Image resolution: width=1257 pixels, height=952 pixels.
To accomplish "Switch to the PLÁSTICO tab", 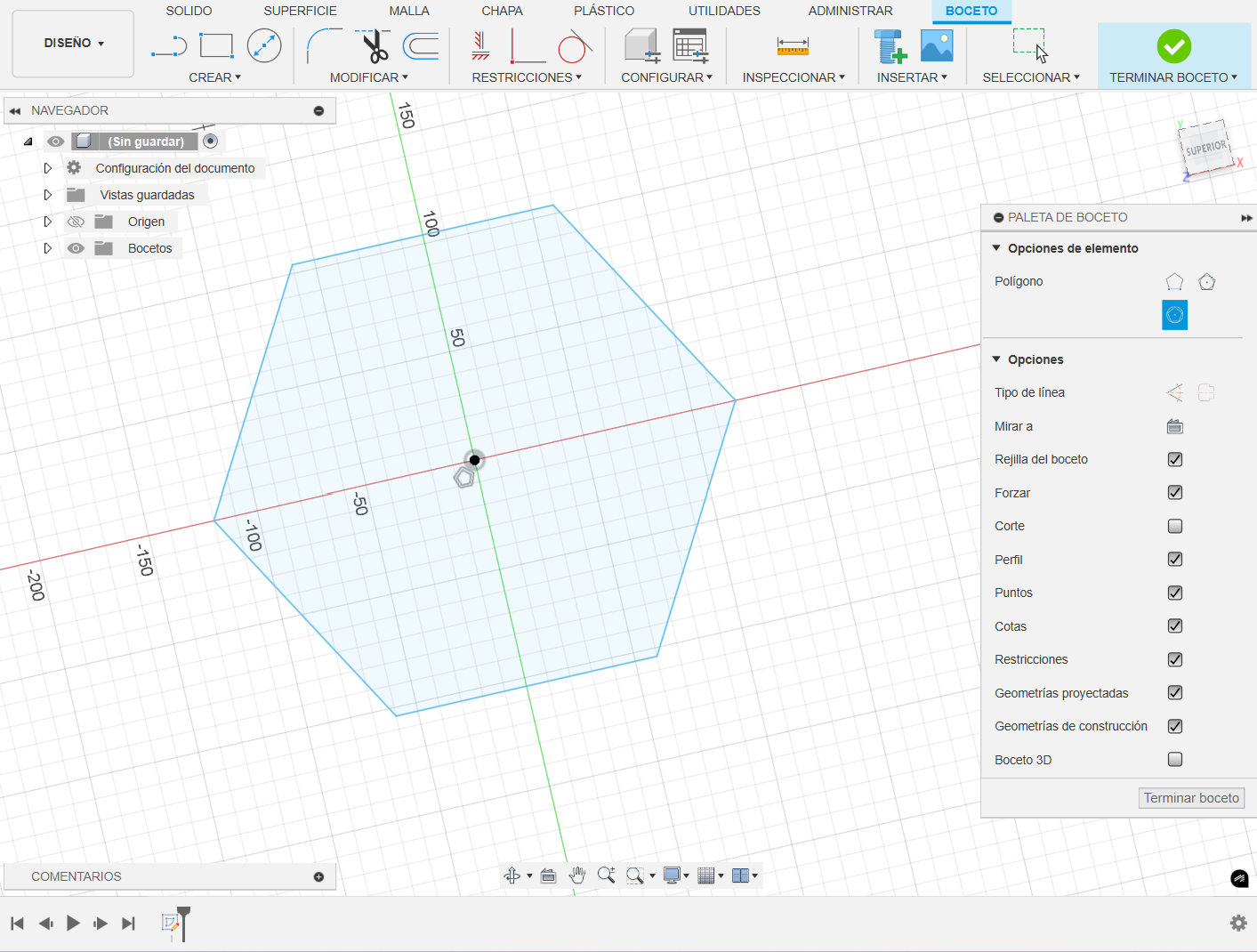I will coord(604,11).
